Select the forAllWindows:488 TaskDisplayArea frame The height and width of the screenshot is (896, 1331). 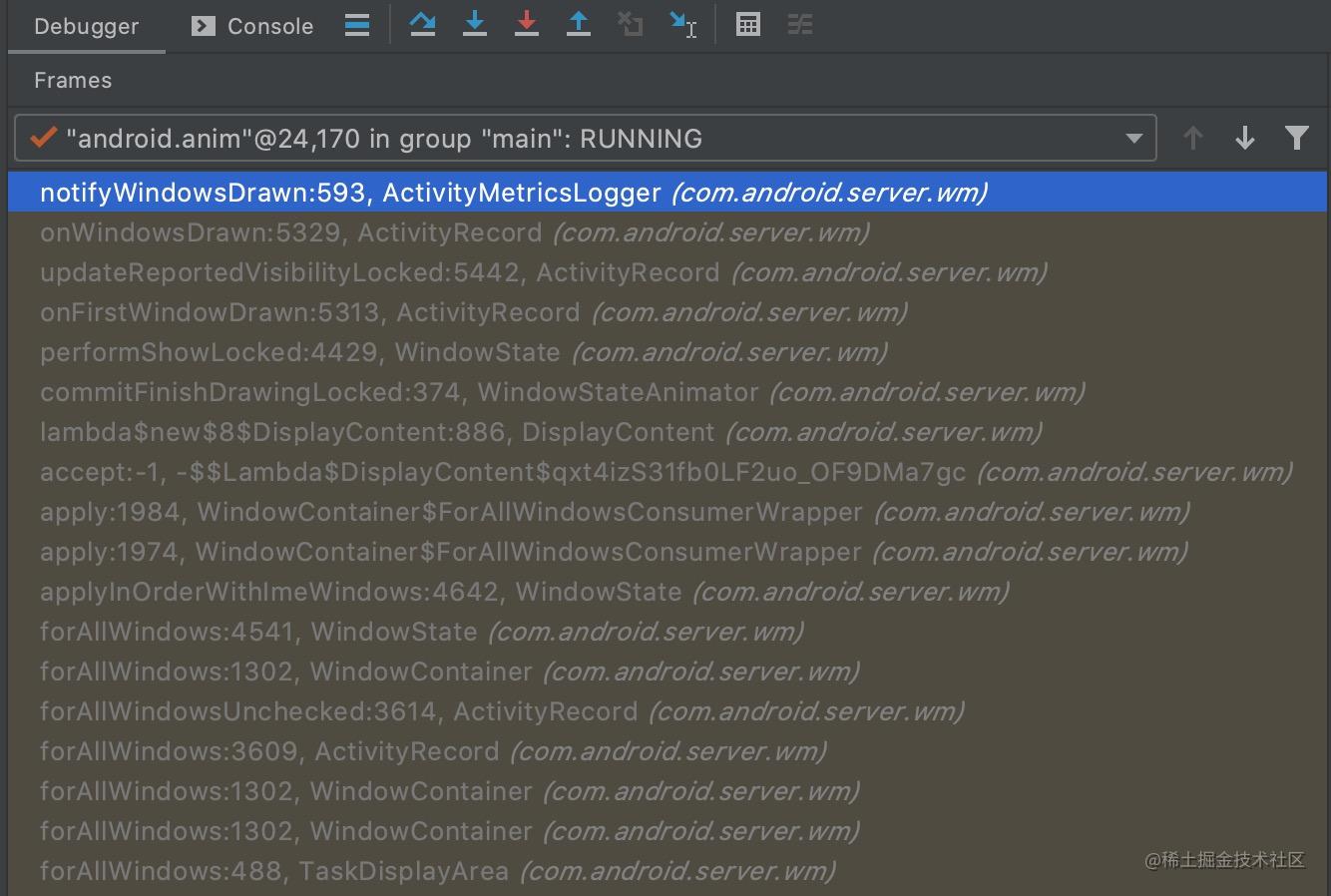click(x=667, y=871)
